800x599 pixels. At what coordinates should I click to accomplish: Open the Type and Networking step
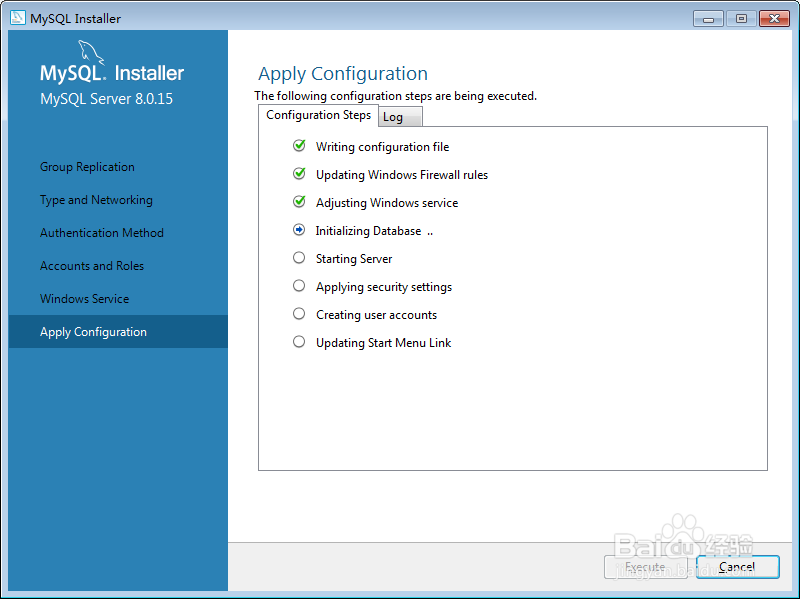[96, 200]
